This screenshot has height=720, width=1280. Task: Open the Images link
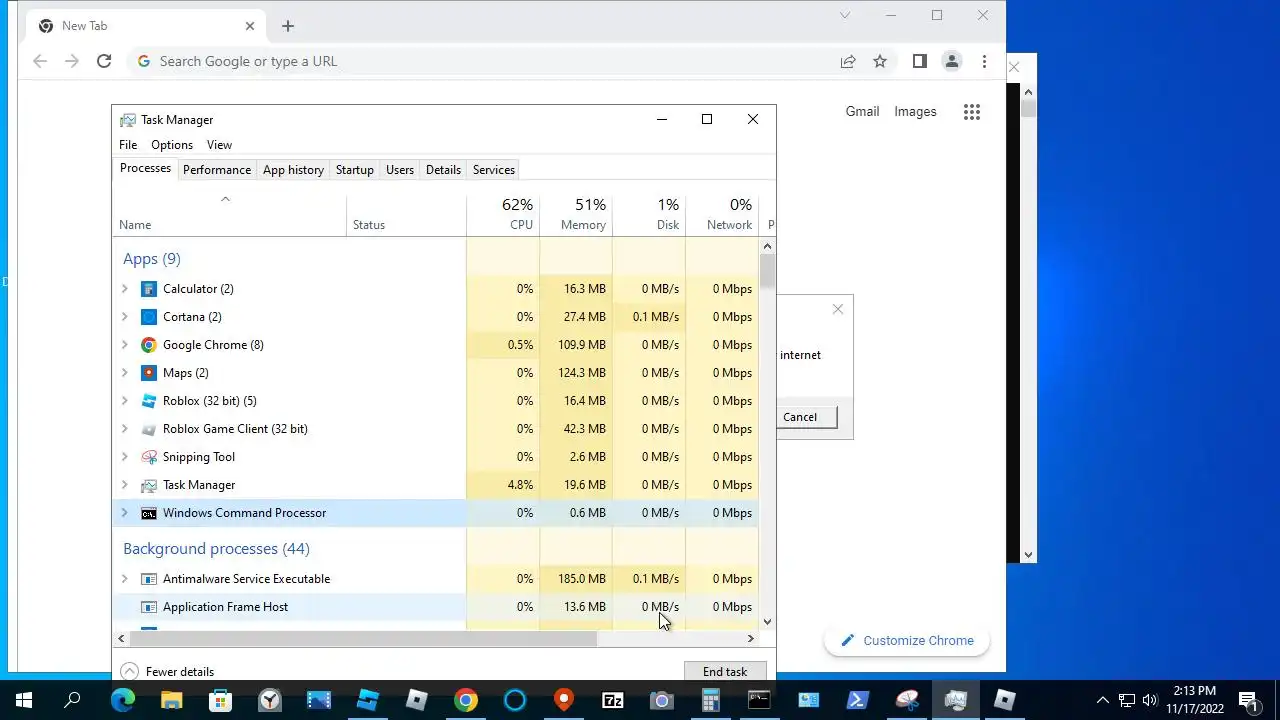pyautogui.click(x=915, y=112)
